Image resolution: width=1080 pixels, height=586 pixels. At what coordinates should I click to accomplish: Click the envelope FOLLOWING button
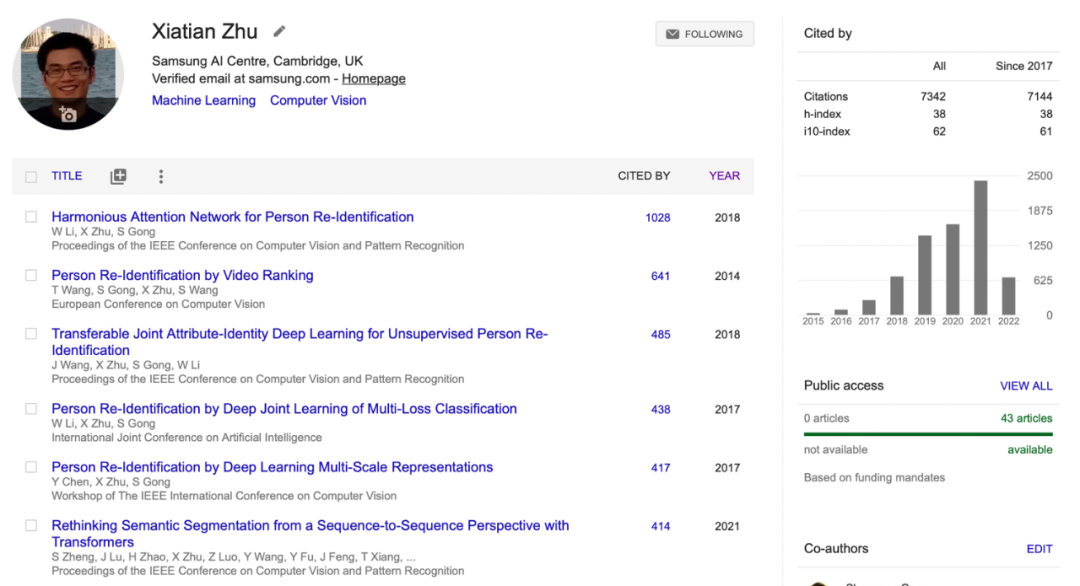tap(704, 34)
